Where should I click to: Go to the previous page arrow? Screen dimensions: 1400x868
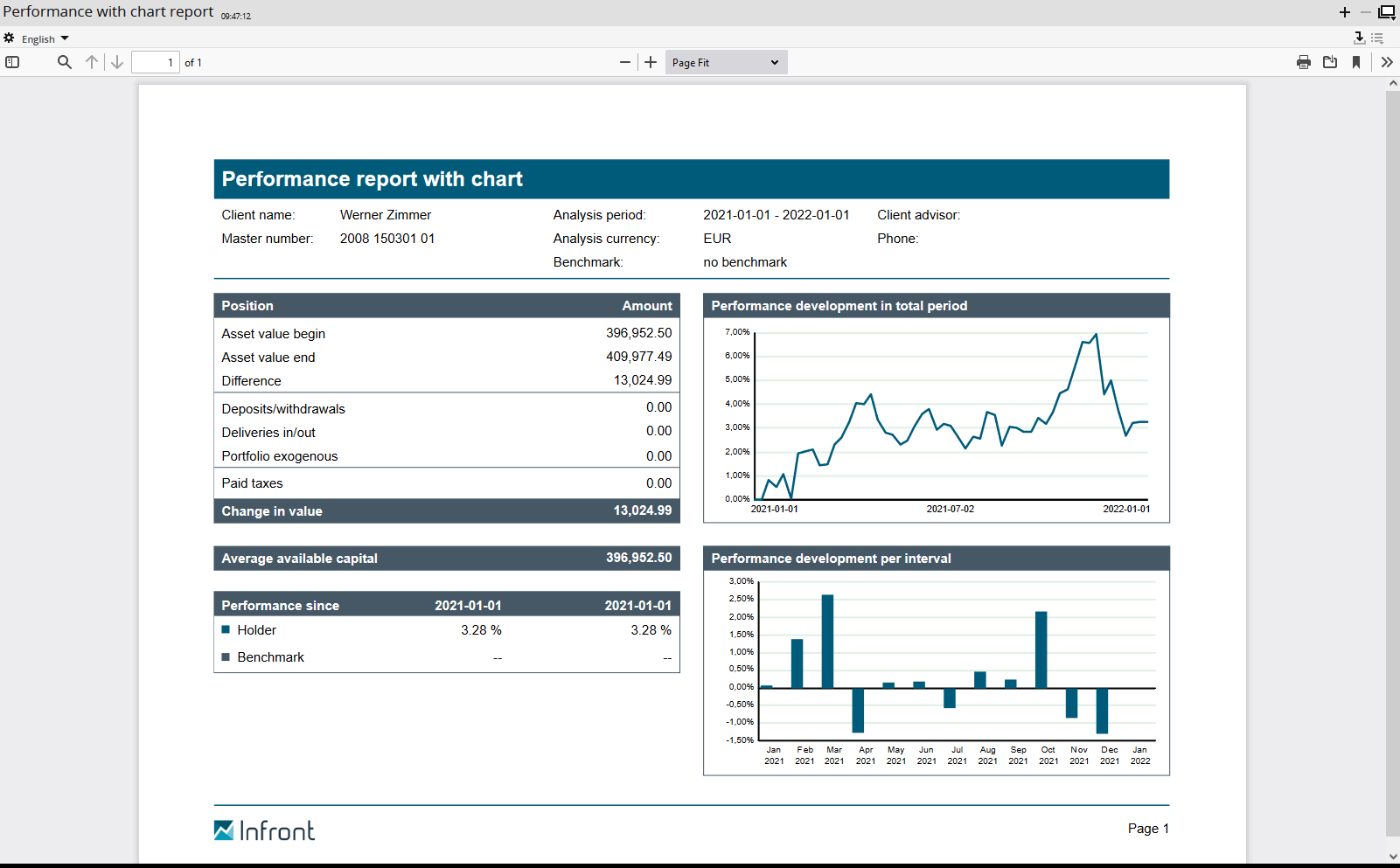92,62
